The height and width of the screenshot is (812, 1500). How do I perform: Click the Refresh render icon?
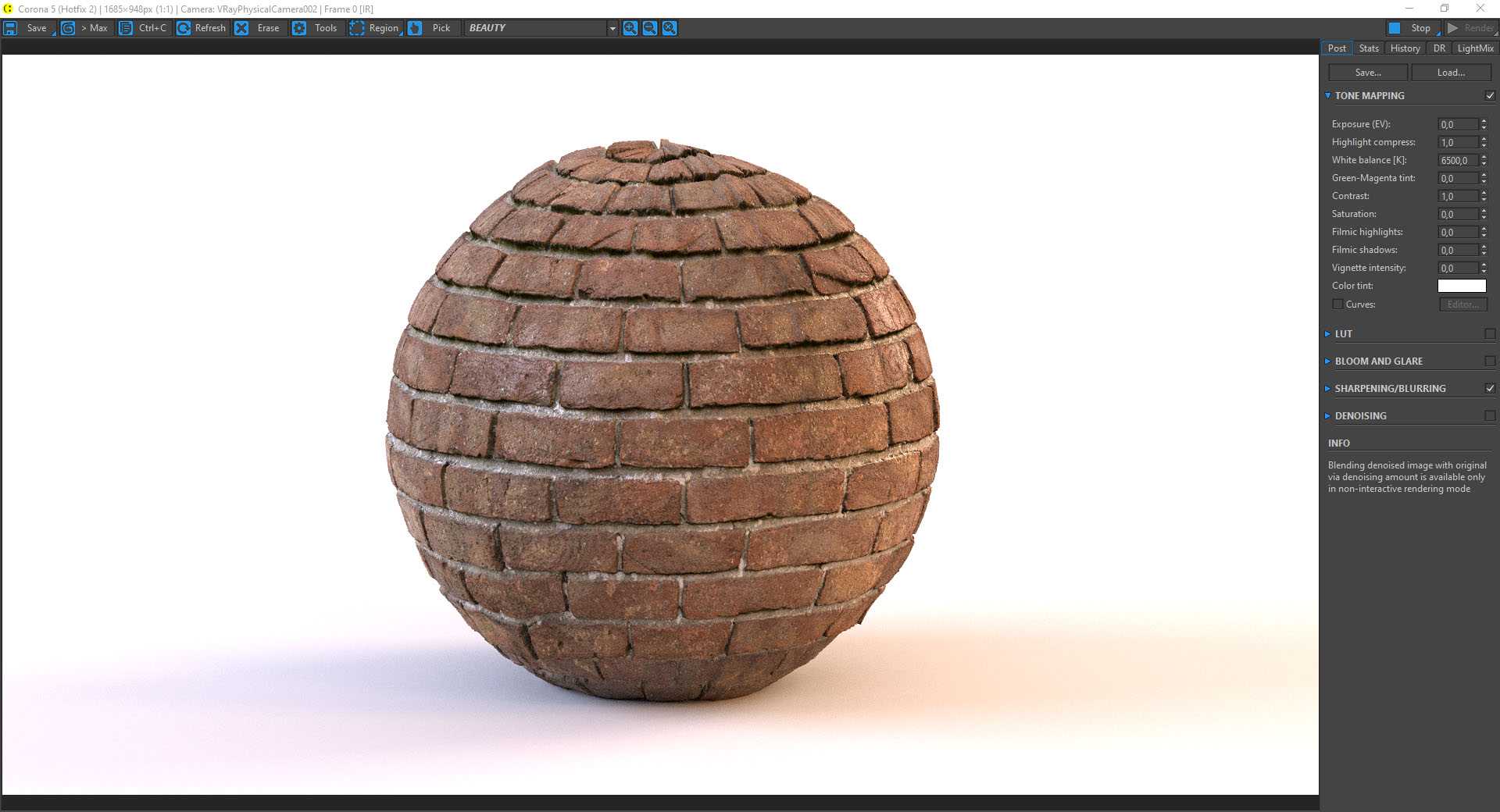(x=184, y=28)
